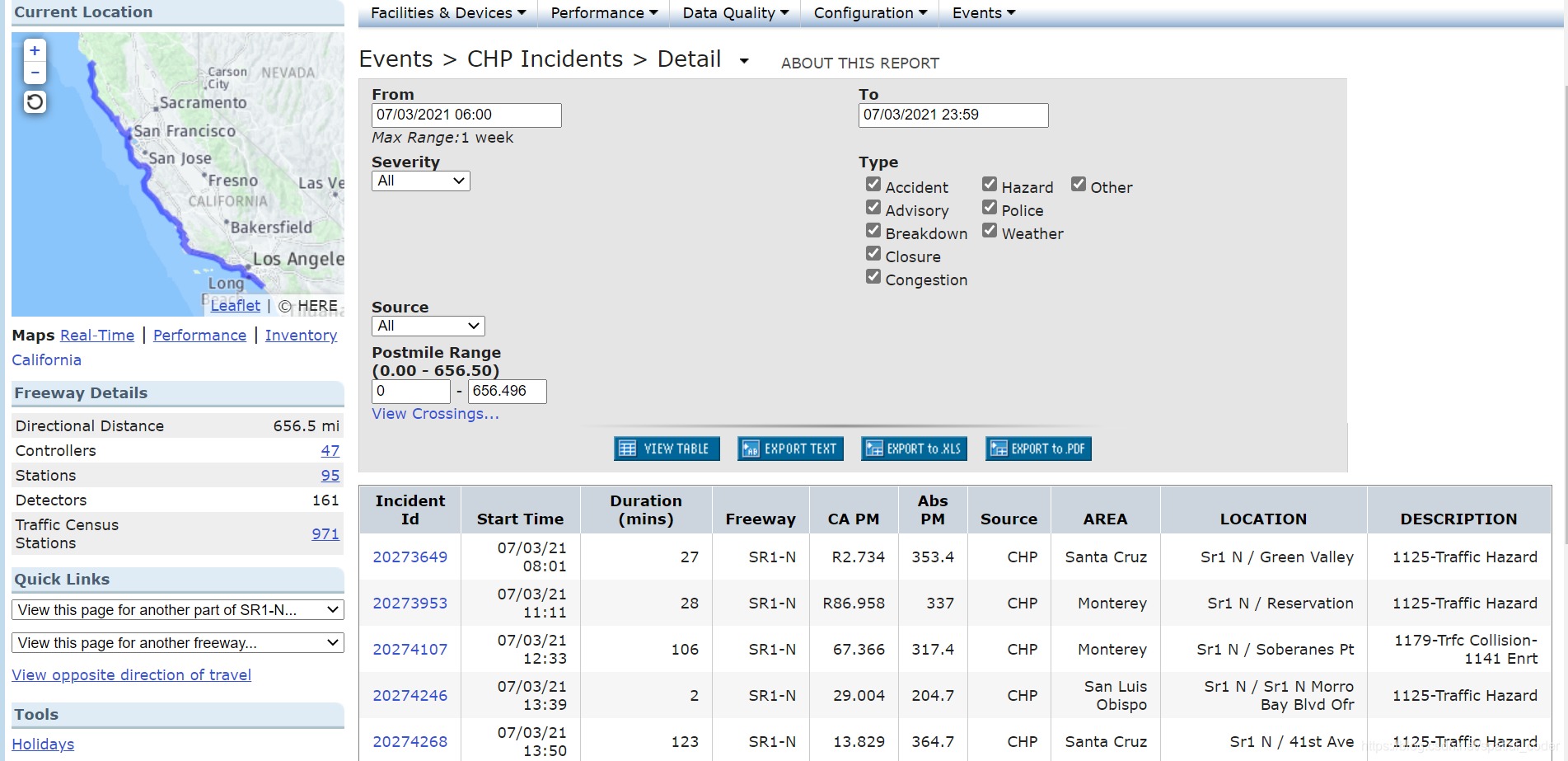
Task: Open incident 20273649
Action: tap(410, 557)
